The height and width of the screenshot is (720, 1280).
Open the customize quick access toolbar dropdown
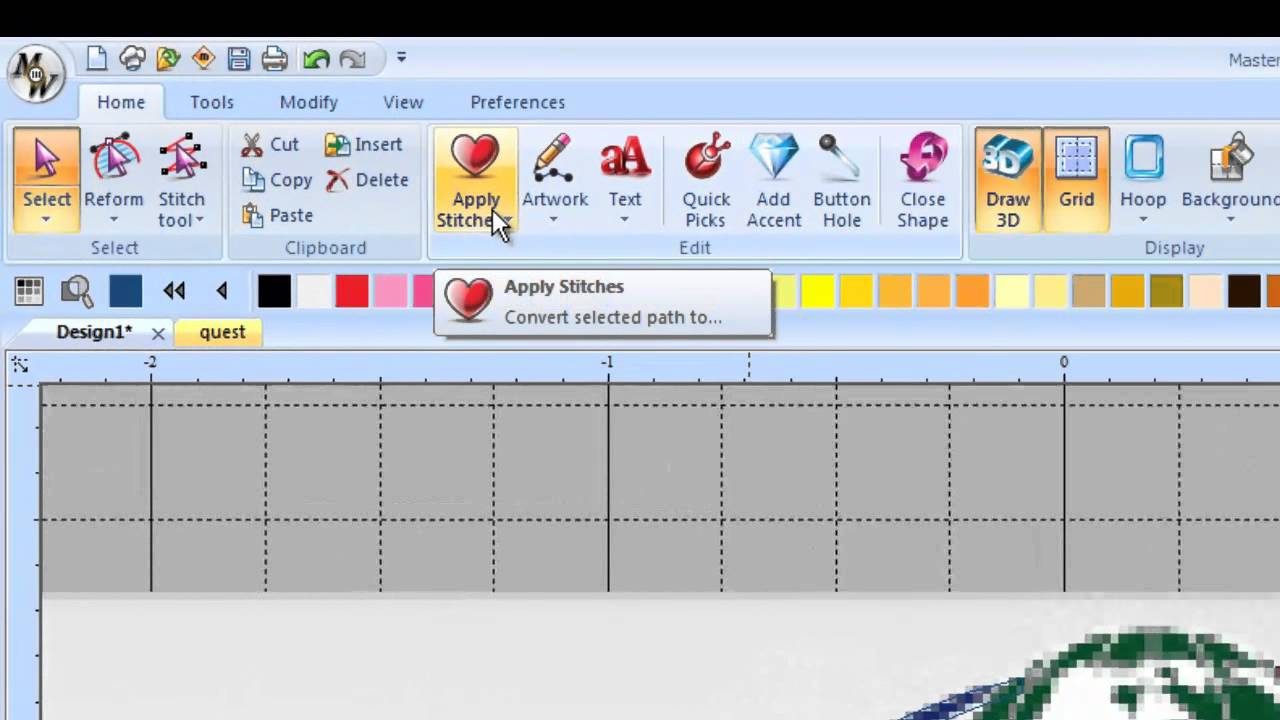[x=401, y=58]
